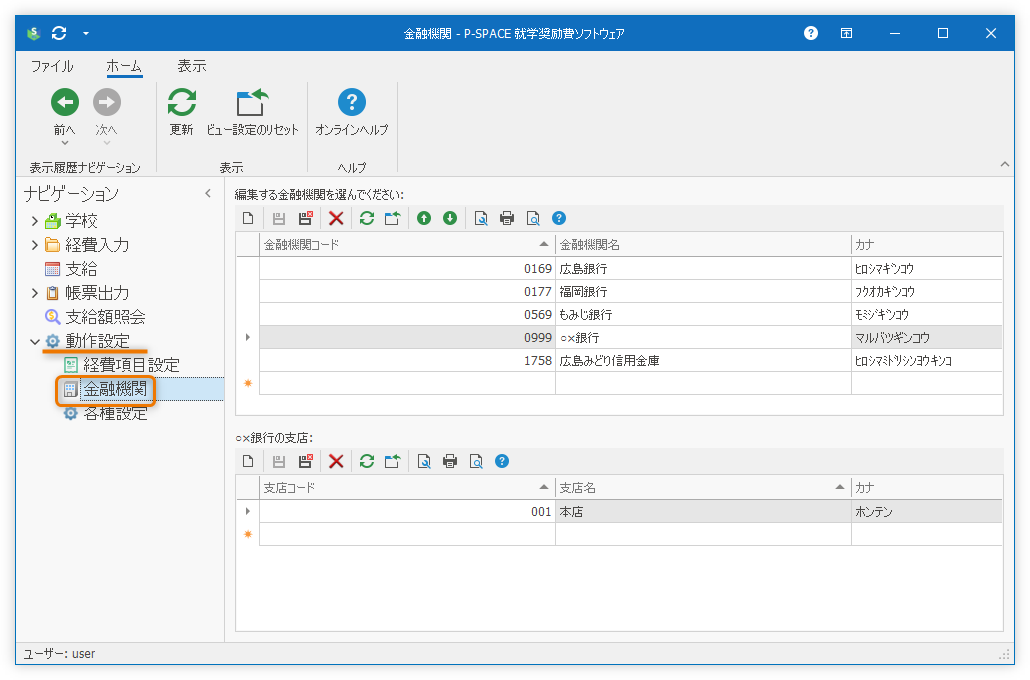Open the ファイル menu tab
The height and width of the screenshot is (680, 1030).
[52, 66]
